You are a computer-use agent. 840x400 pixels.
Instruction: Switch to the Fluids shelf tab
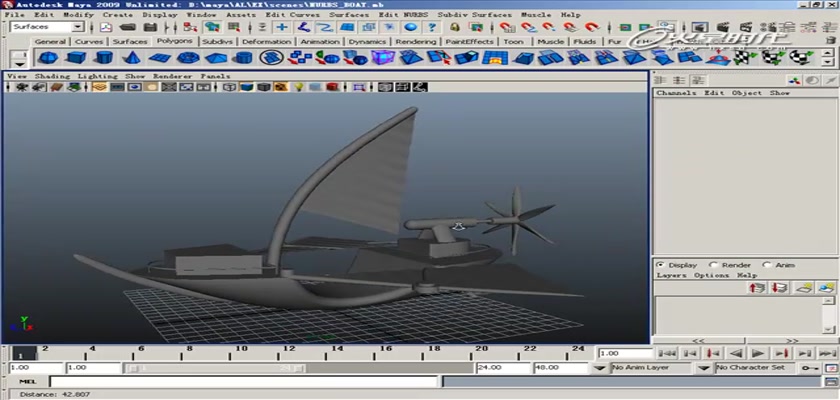pyautogui.click(x=584, y=41)
